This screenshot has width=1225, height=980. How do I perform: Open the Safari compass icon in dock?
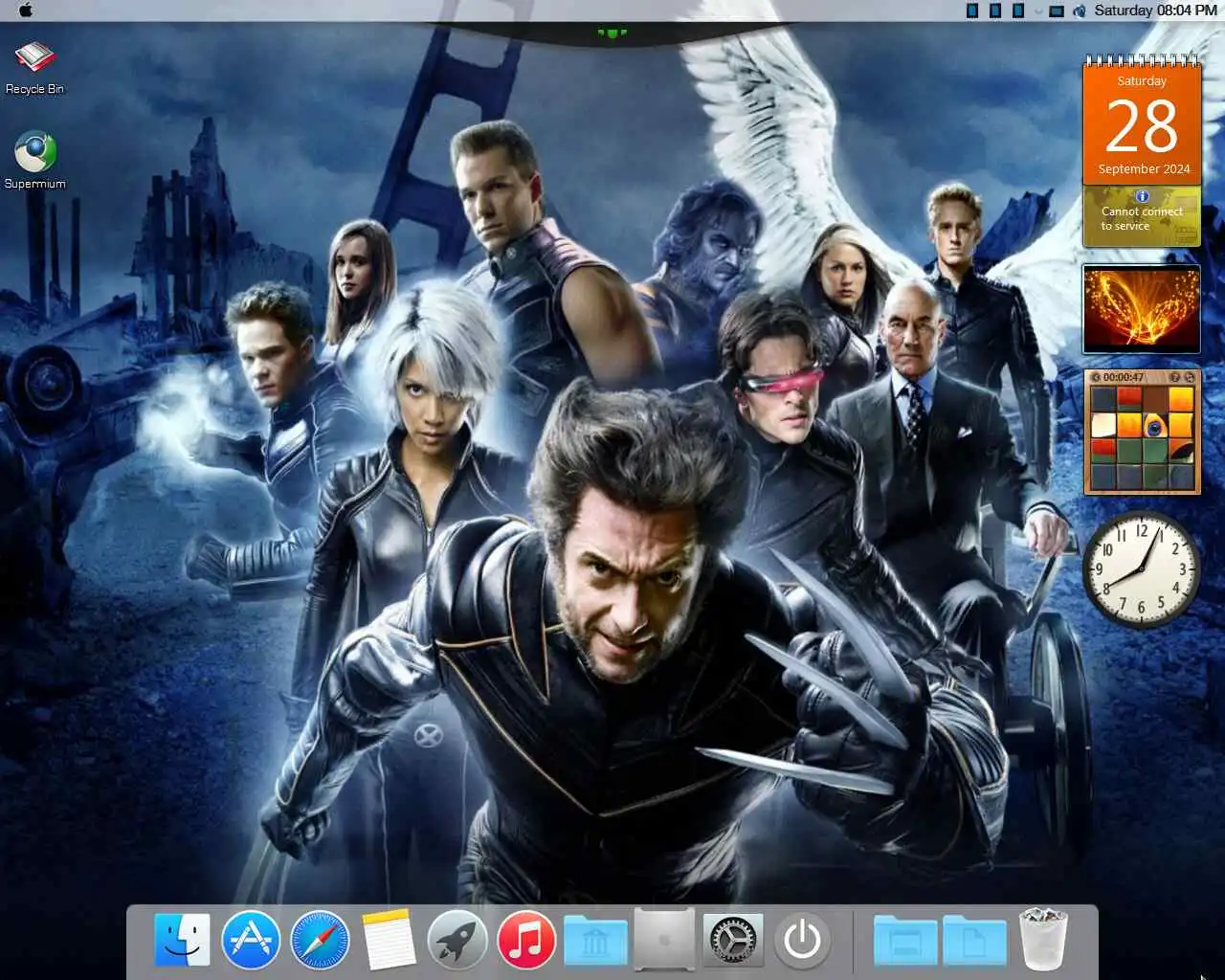[x=320, y=939]
